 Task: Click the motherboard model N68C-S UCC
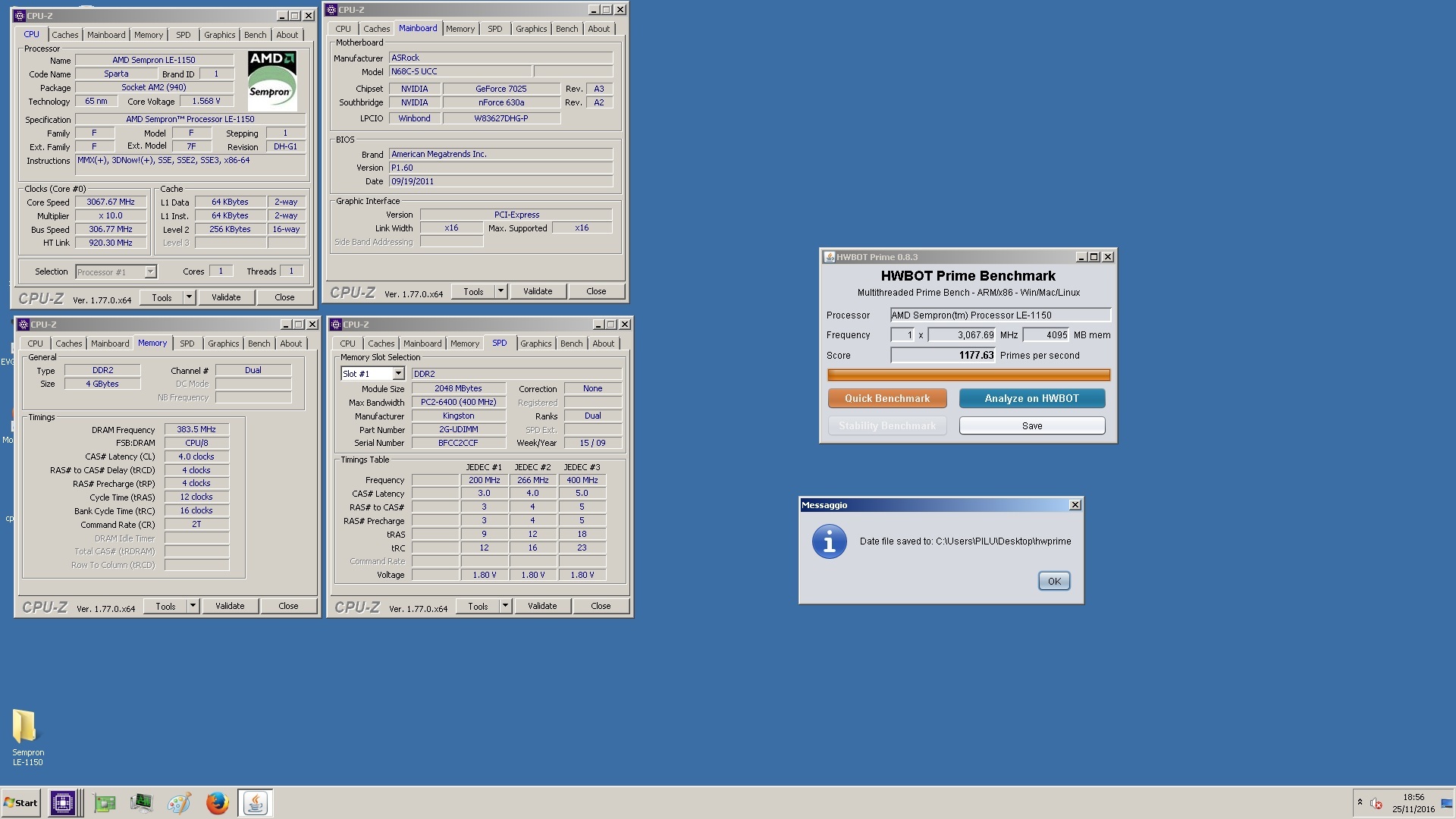tap(460, 71)
